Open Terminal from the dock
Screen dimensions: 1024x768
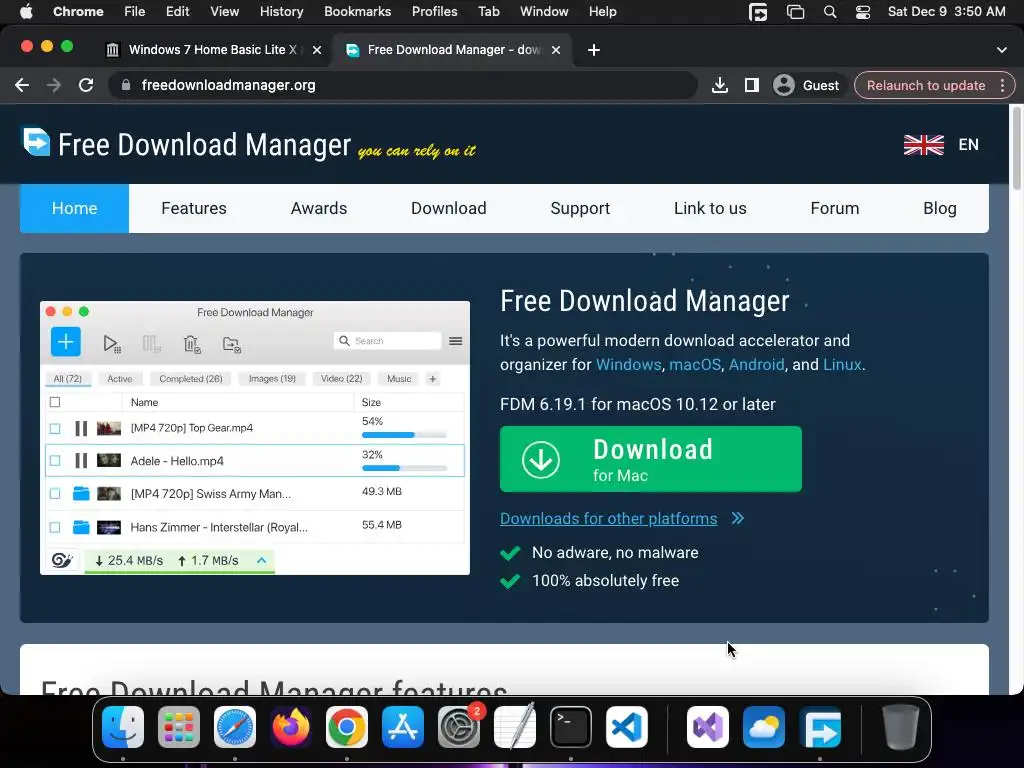tap(571, 727)
